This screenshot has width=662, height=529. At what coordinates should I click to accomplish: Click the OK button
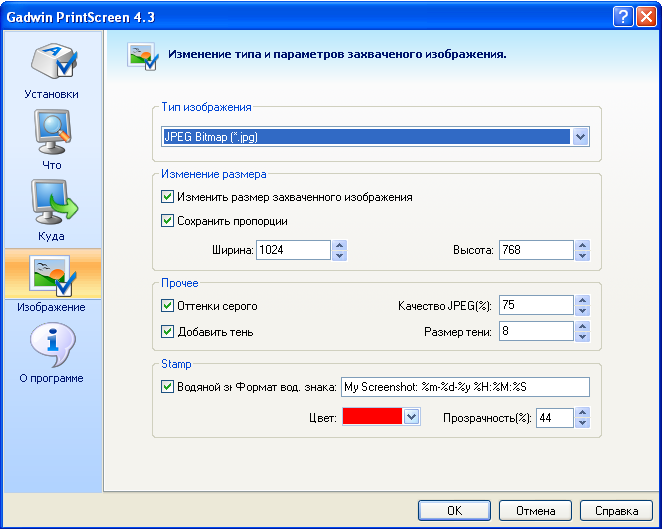[454, 511]
